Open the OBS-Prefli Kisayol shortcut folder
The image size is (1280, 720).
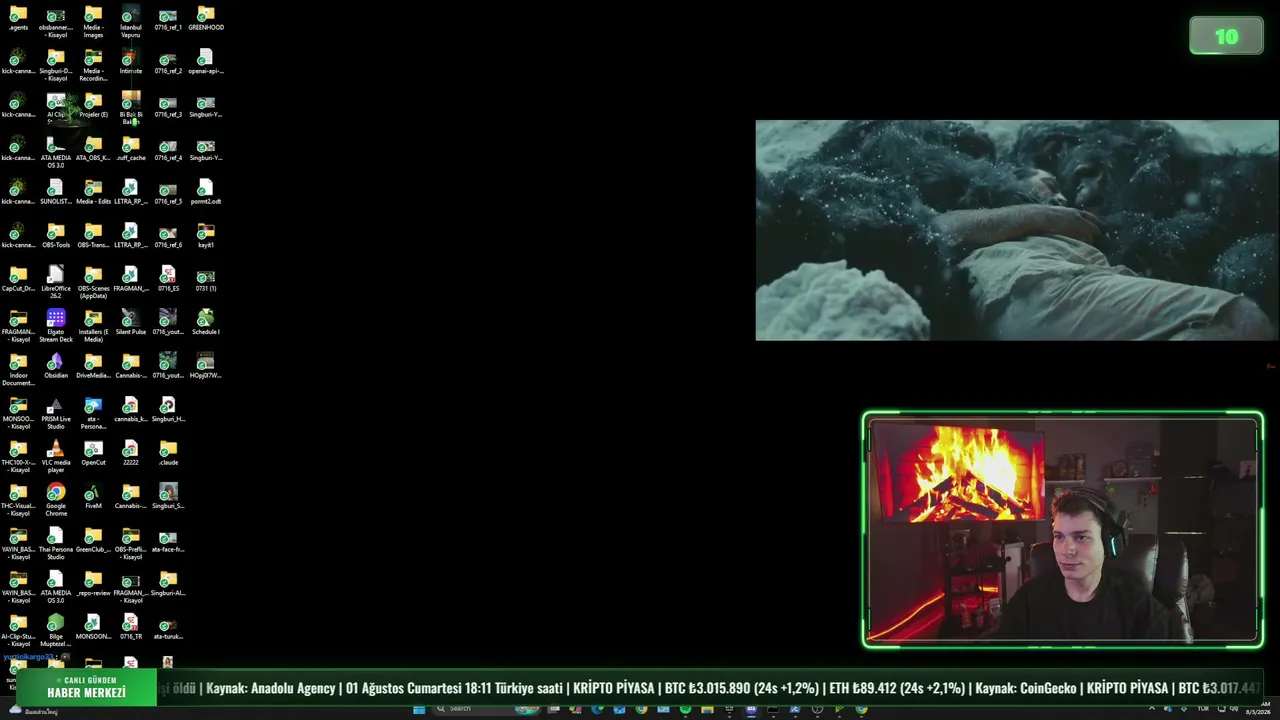131,544
